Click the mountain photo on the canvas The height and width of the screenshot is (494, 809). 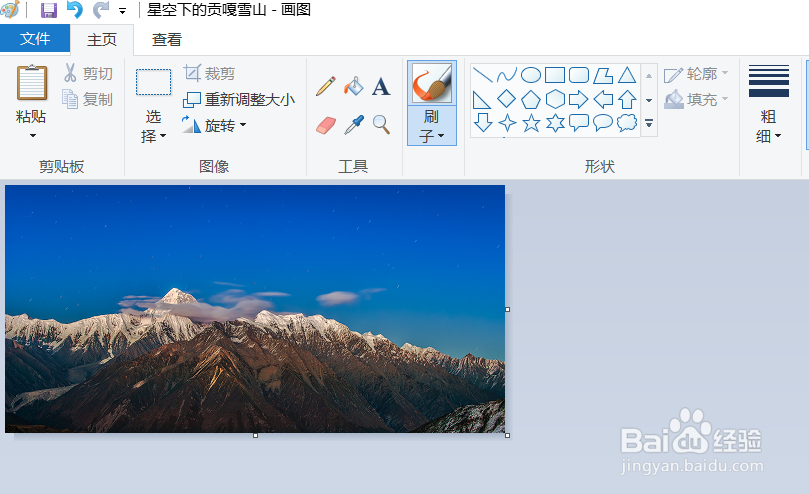pyautogui.click(x=255, y=309)
